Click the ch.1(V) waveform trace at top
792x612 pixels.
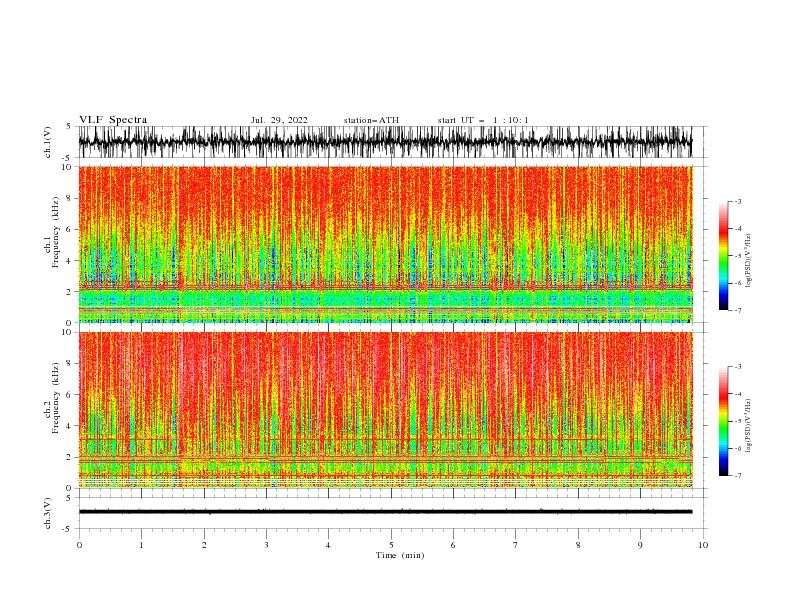coord(385,142)
